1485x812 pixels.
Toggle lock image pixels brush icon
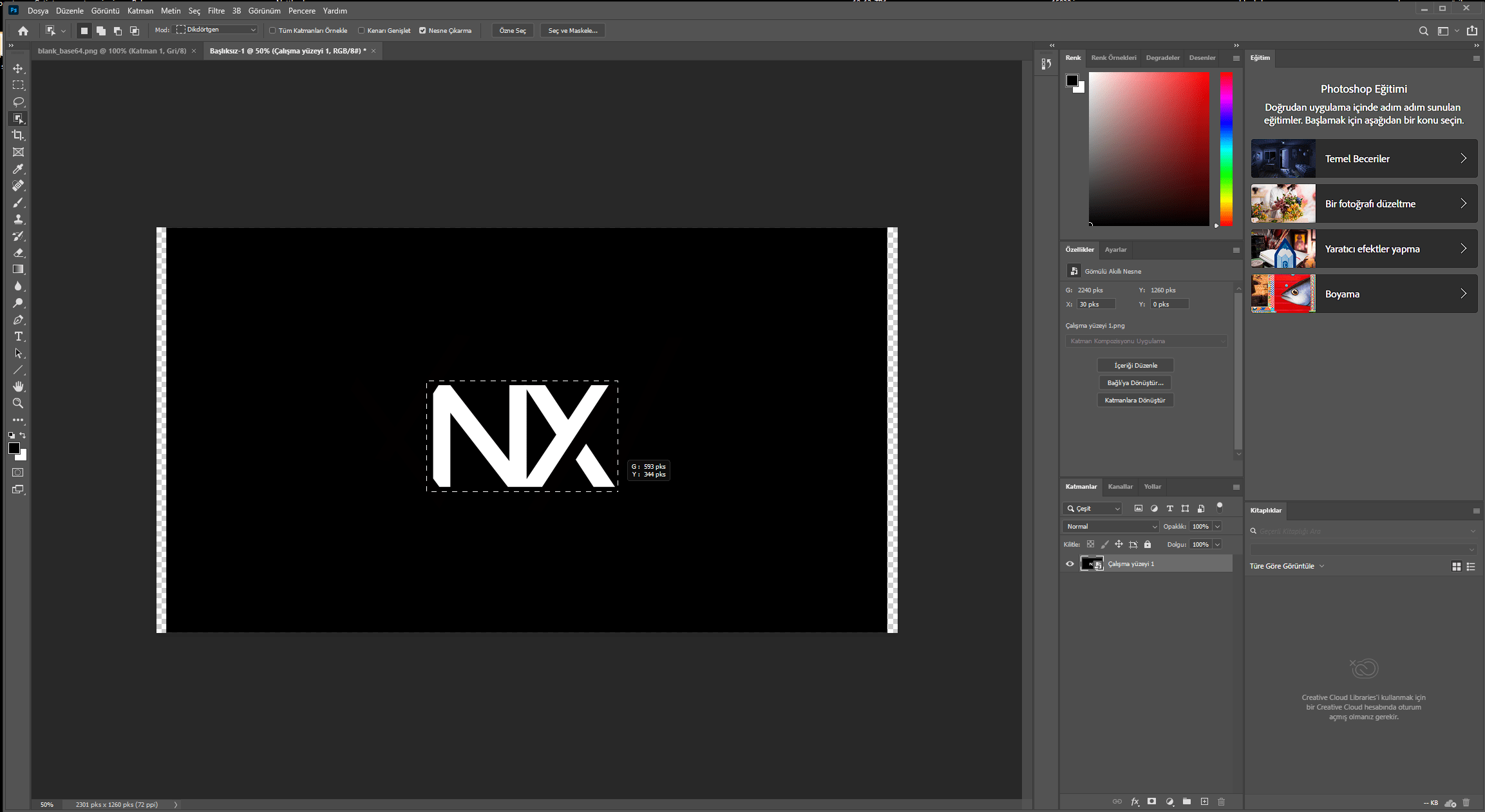click(1104, 544)
